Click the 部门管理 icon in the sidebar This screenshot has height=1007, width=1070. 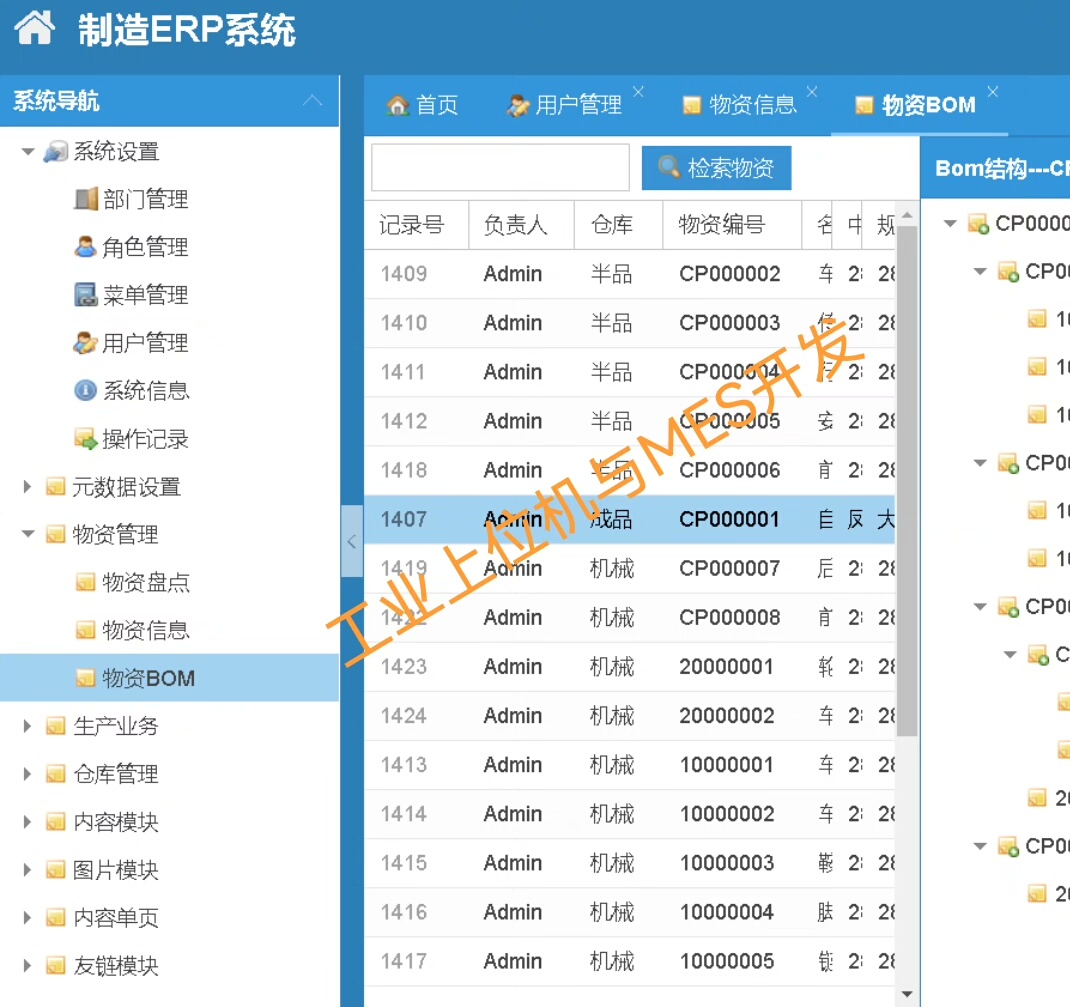coord(86,199)
